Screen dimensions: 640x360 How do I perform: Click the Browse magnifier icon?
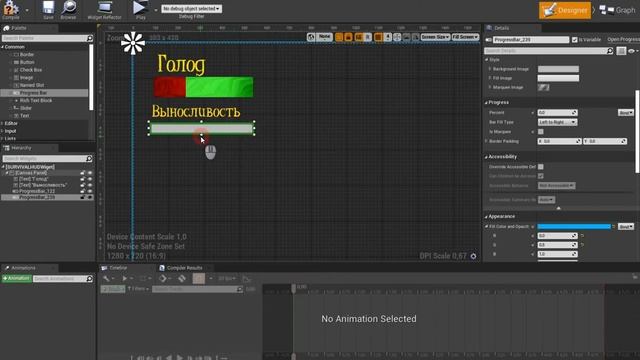[x=68, y=10]
